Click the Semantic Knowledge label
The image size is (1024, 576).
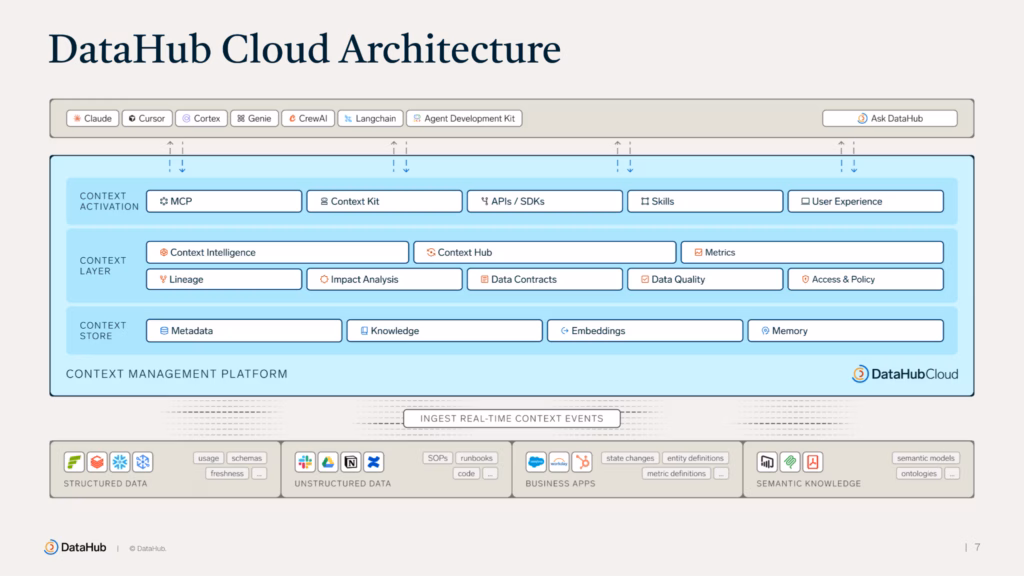(x=808, y=483)
